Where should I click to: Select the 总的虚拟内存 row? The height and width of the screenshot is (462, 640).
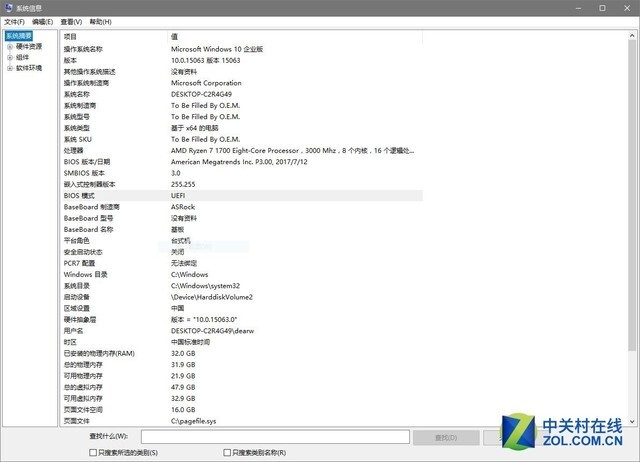pos(242,387)
